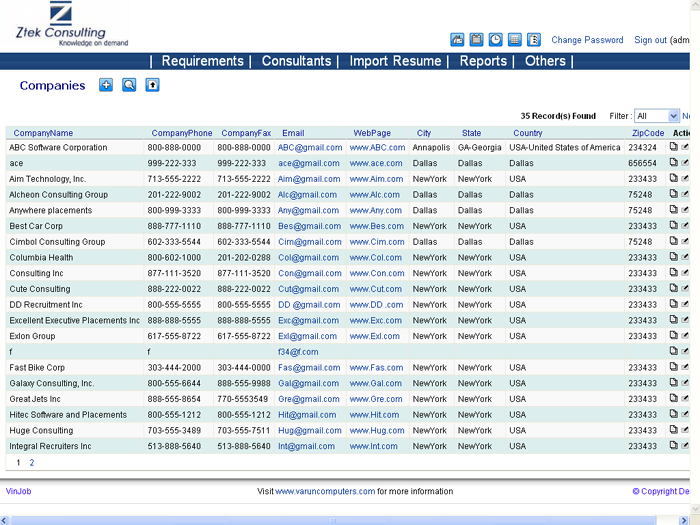
Task: Sort table by CompanyName column header
Action: coord(43,133)
